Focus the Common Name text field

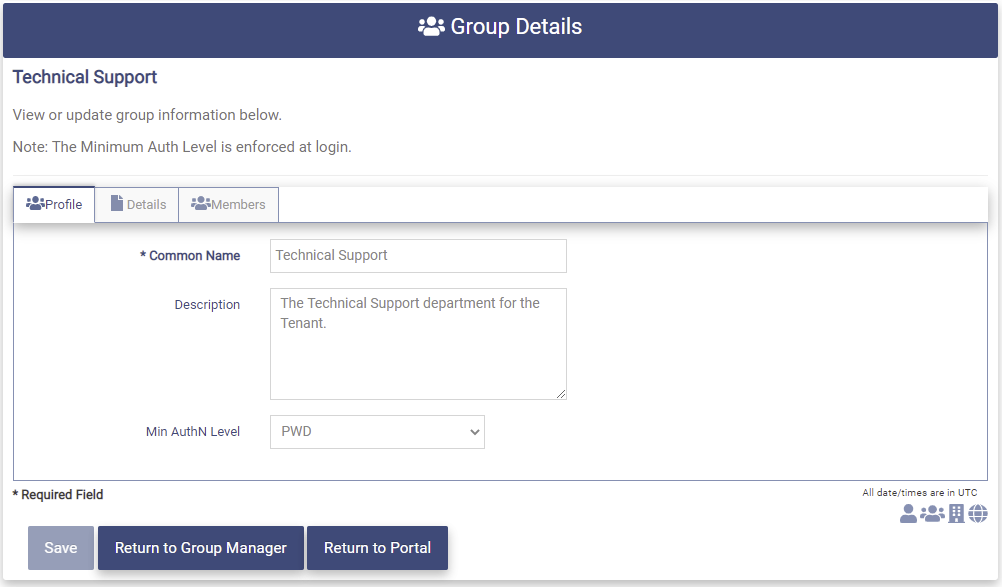(x=418, y=256)
